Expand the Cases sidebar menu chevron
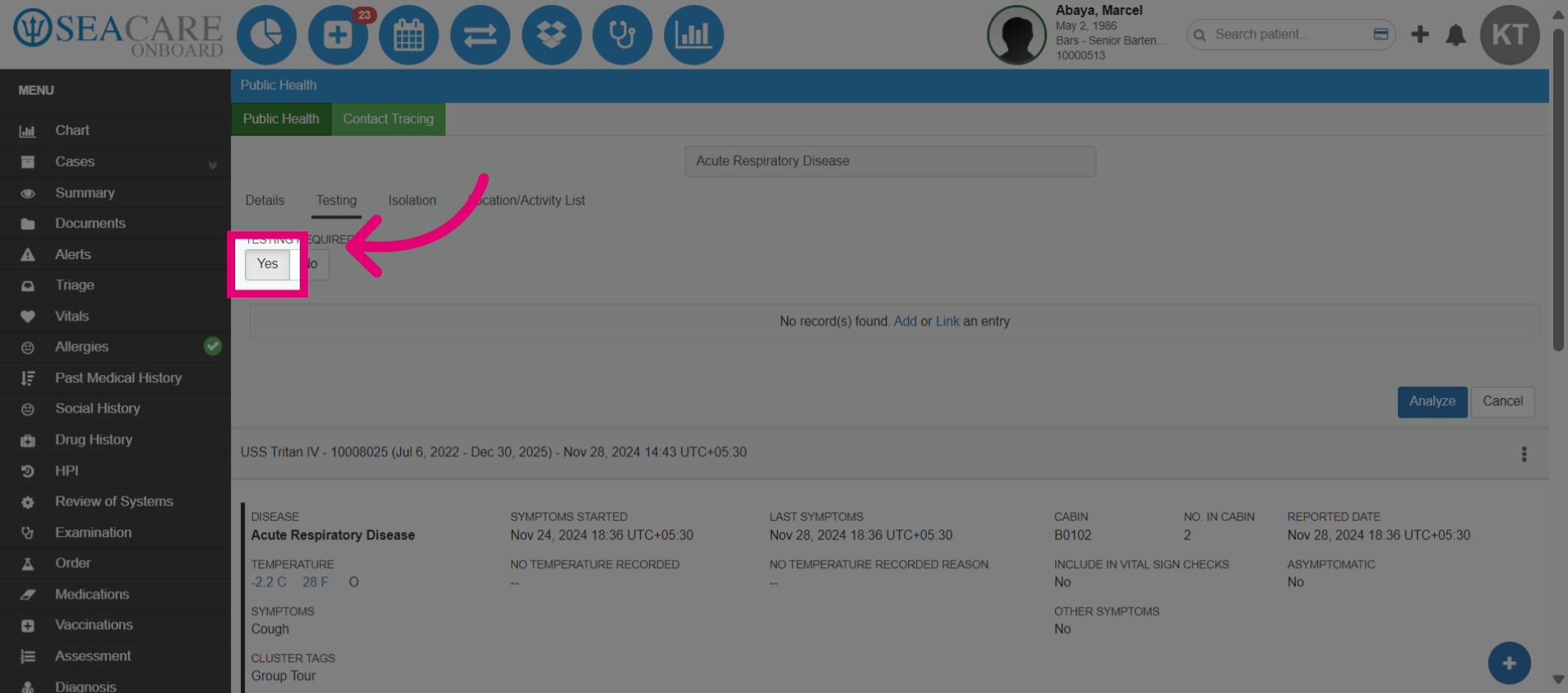 click(x=212, y=163)
